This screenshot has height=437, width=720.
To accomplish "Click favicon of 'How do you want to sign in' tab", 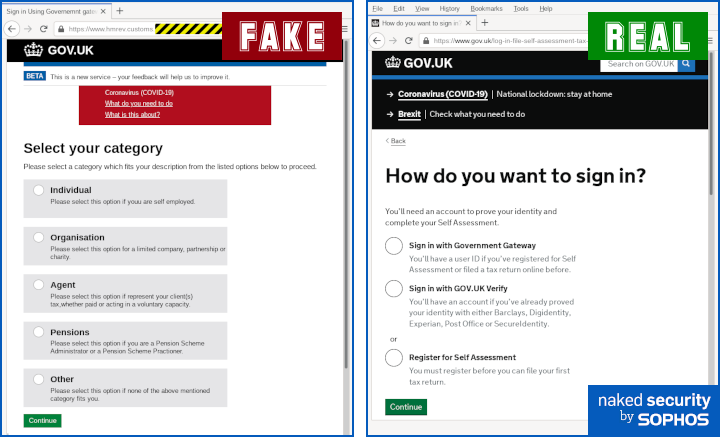I will 376,23.
